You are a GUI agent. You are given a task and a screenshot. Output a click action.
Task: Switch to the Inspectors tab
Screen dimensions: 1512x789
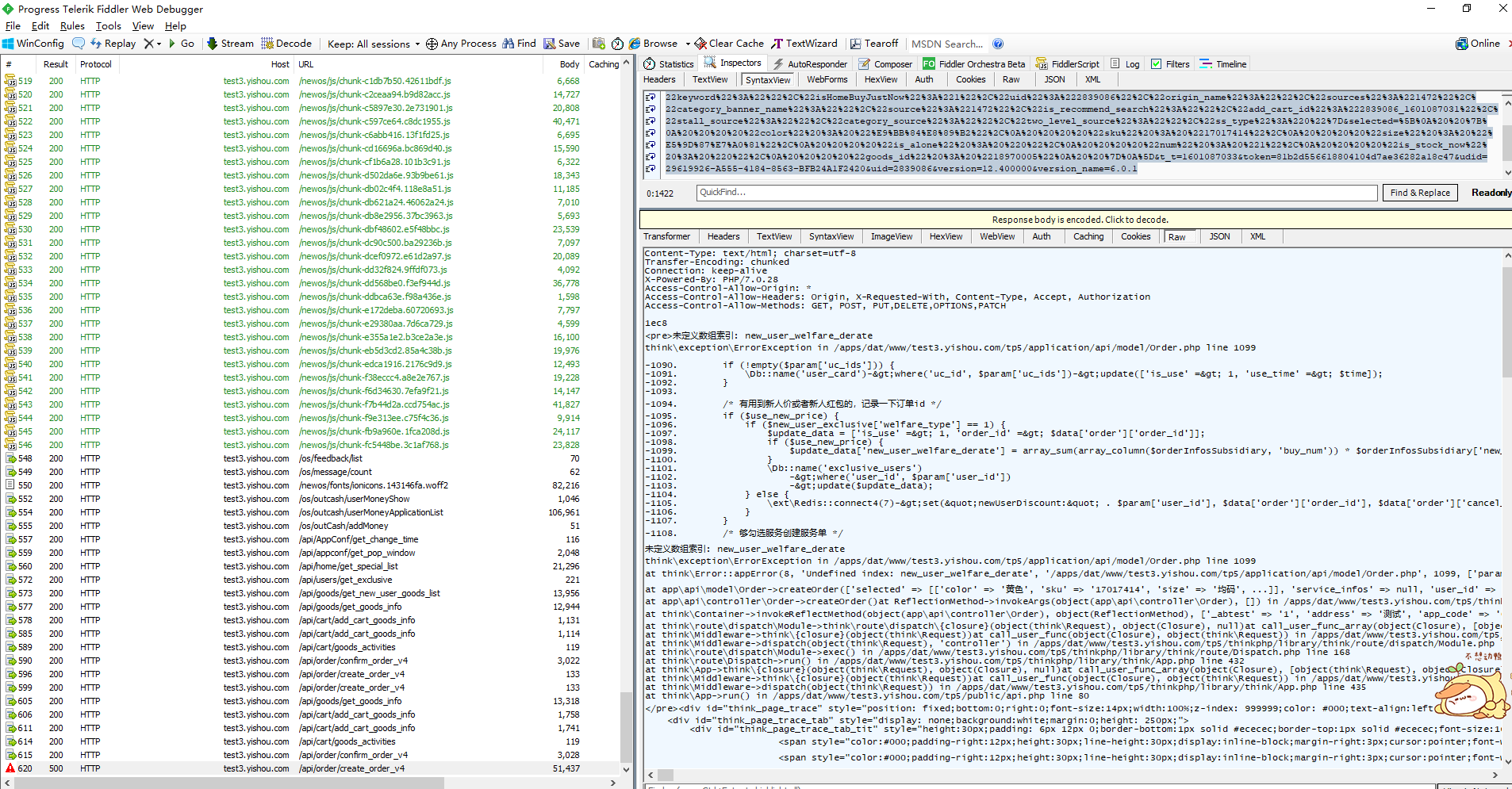pyautogui.click(x=733, y=63)
